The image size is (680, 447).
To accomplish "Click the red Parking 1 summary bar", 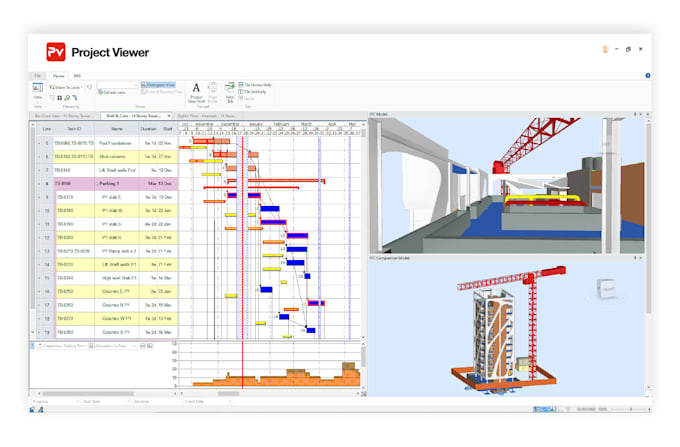I will pyautogui.click(x=276, y=180).
